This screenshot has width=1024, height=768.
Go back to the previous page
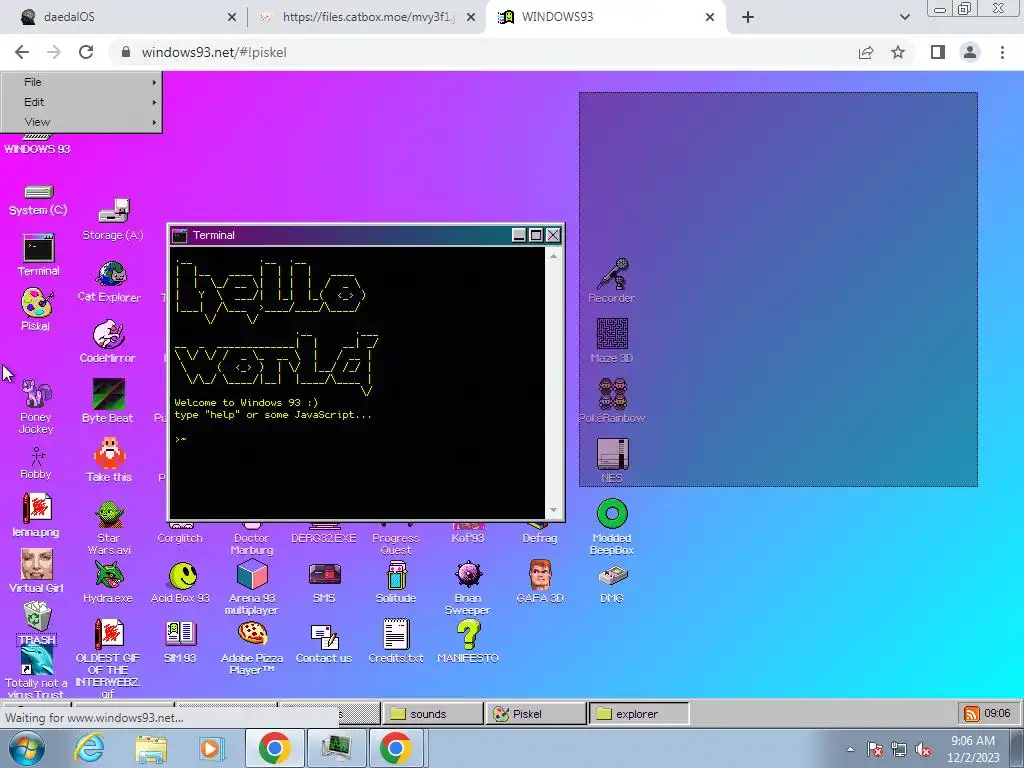(22, 52)
